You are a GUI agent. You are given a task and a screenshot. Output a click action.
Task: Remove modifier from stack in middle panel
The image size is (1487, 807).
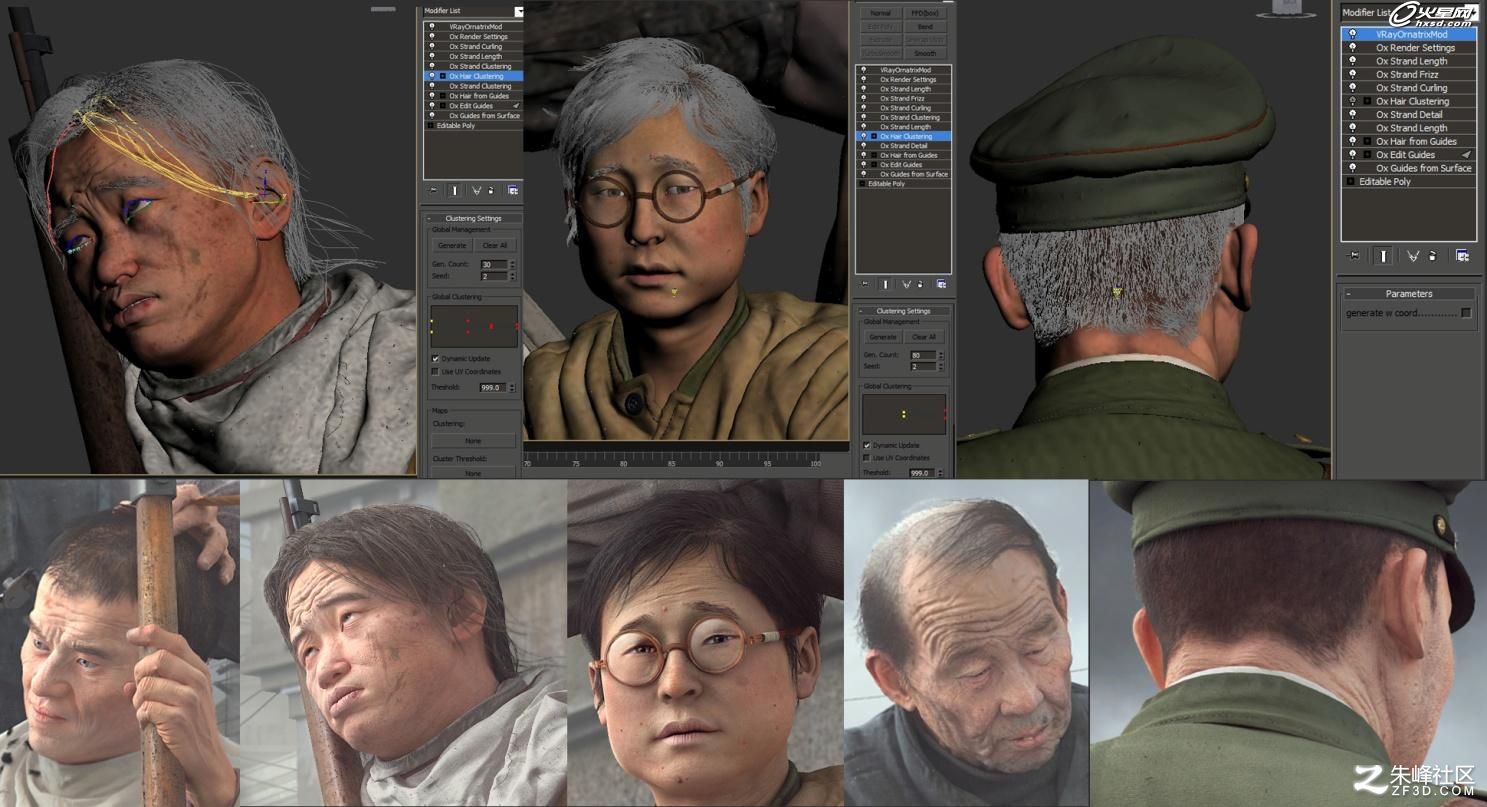(x=921, y=283)
